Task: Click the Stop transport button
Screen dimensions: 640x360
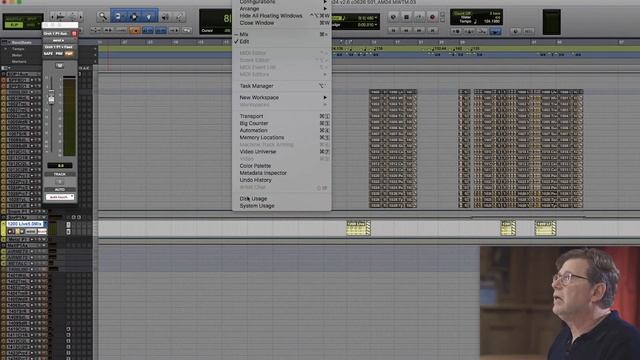Action: (x=406, y=17)
